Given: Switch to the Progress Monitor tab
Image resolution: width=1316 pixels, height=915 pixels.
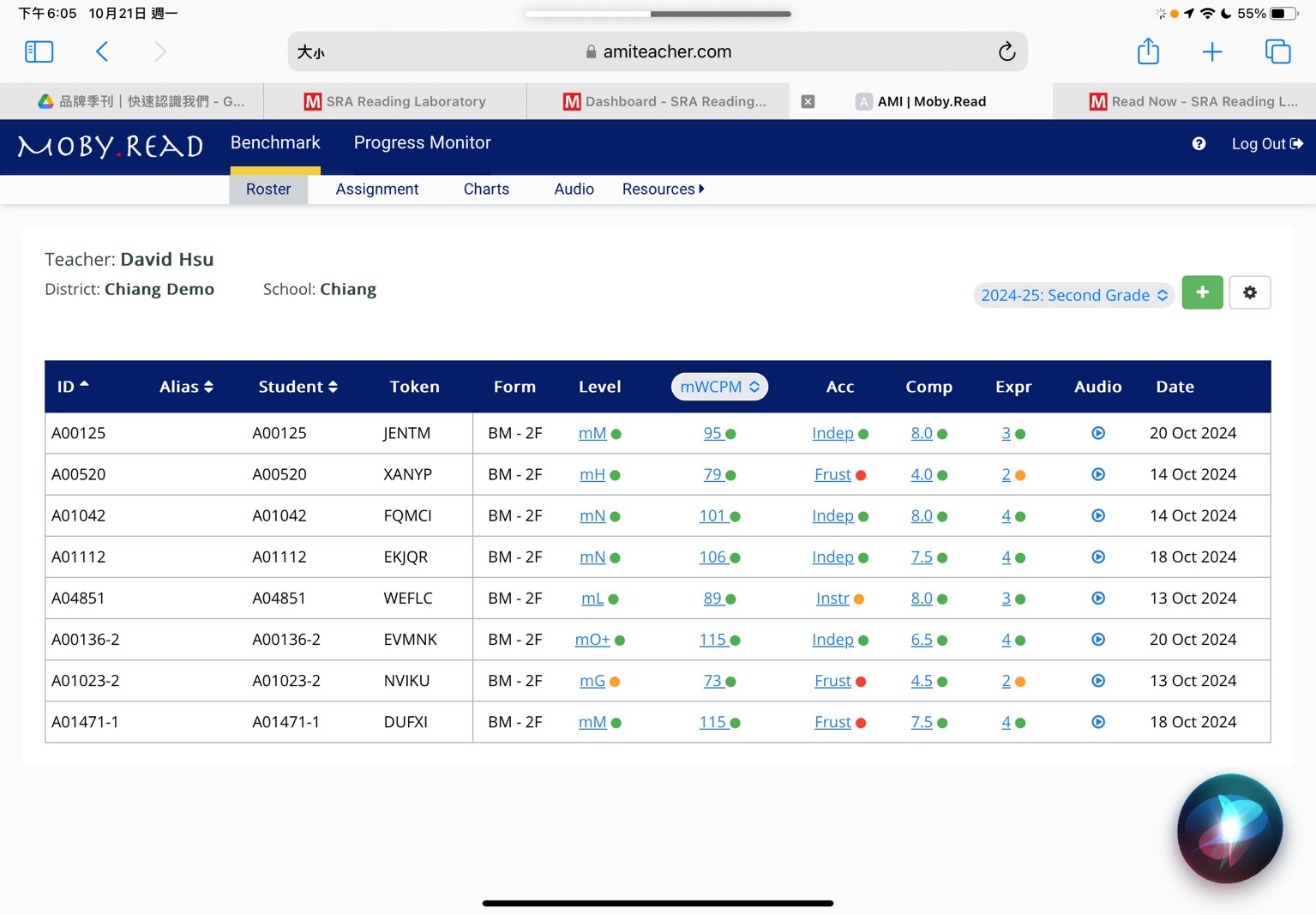Looking at the screenshot, I should tap(422, 143).
